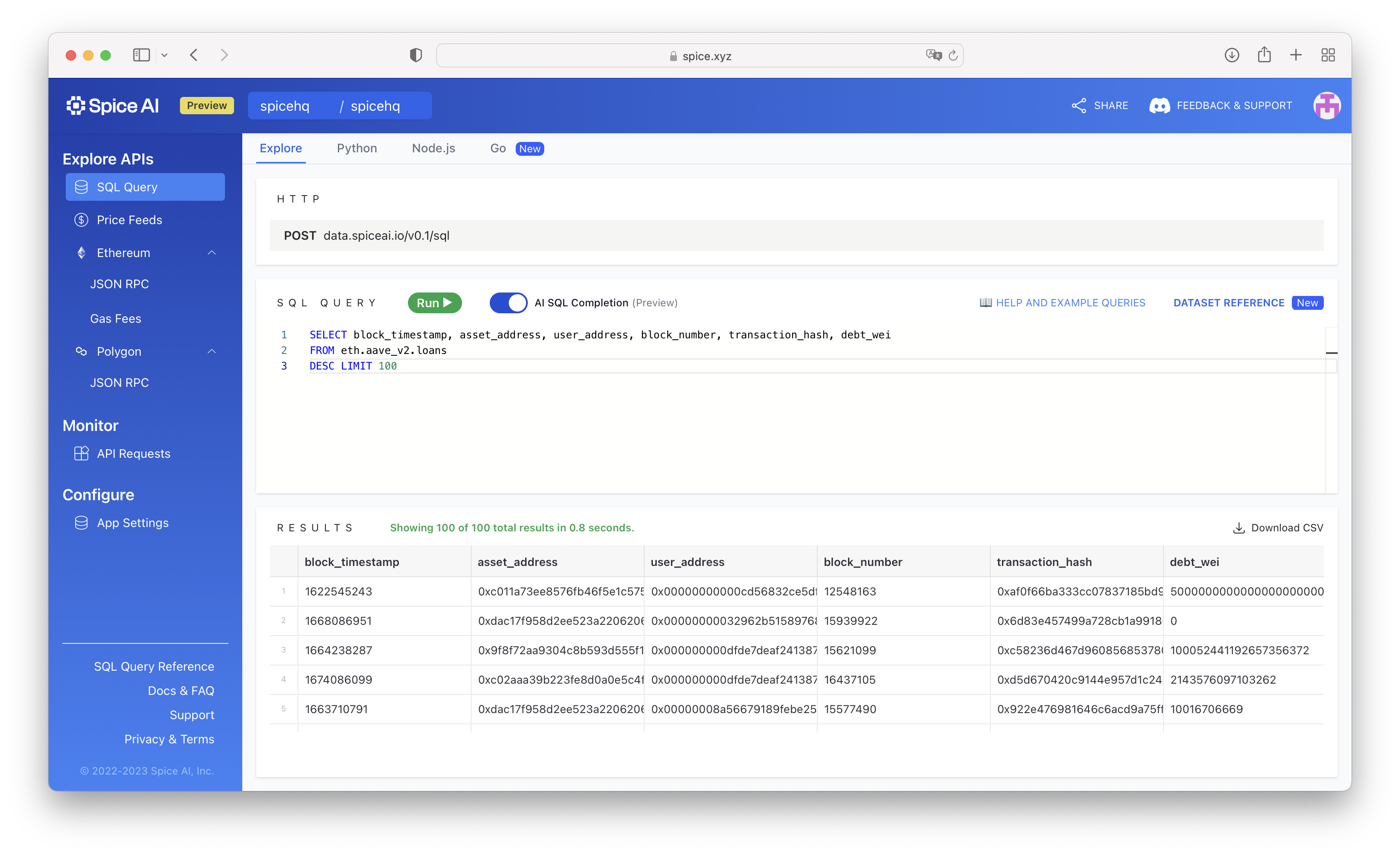The width and height of the screenshot is (1400, 855).
Task: Open the Safari sidebar dropdown arrow
Action: click(165, 55)
